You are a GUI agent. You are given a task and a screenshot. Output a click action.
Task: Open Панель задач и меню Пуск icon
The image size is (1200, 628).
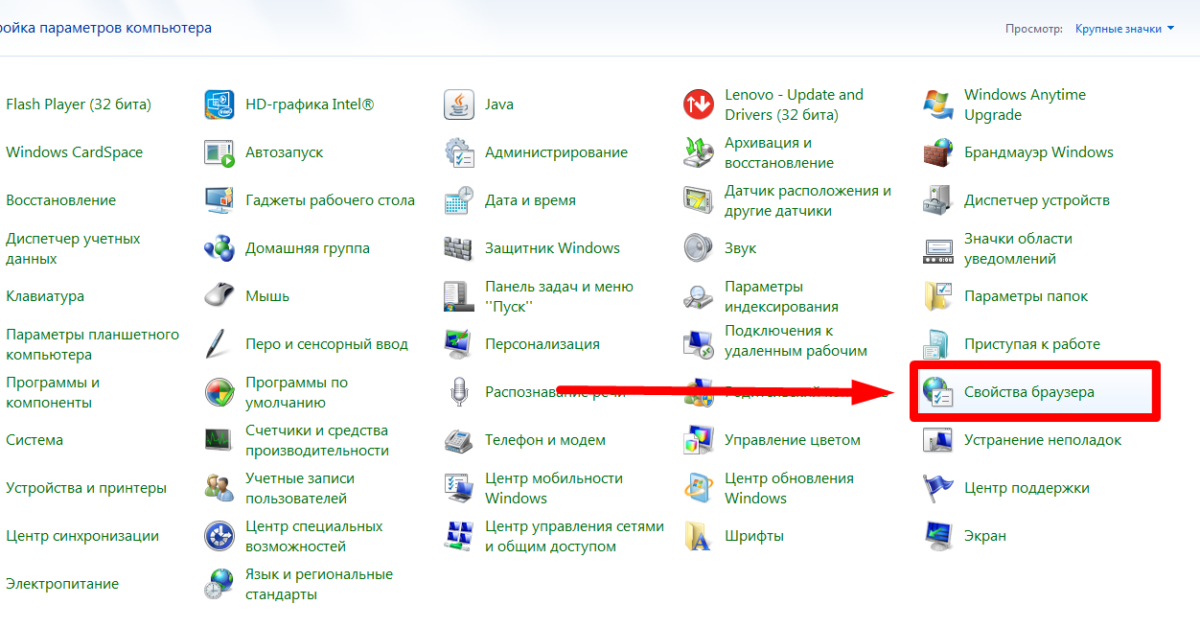point(459,296)
